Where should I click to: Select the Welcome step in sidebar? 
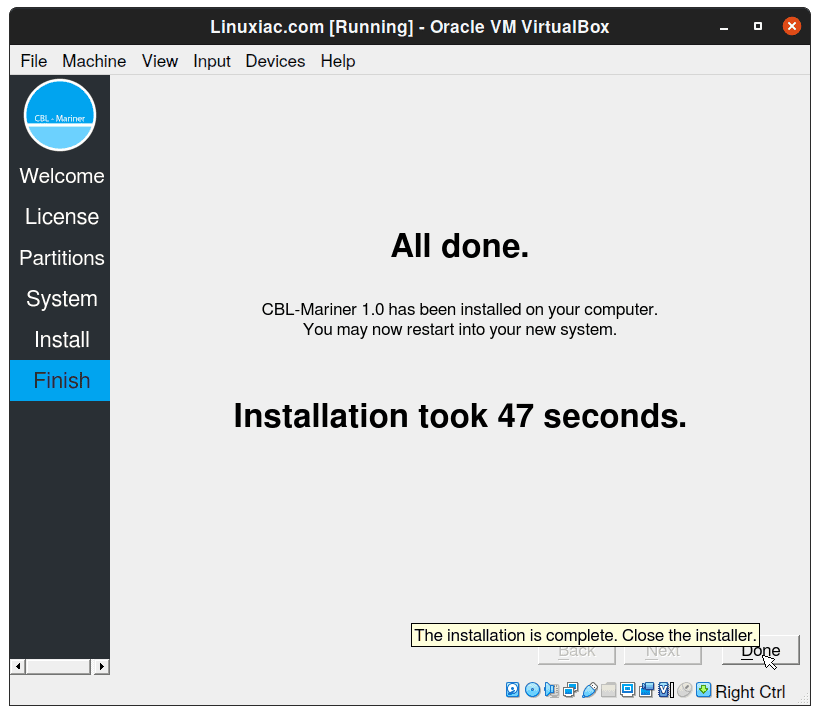(x=62, y=176)
